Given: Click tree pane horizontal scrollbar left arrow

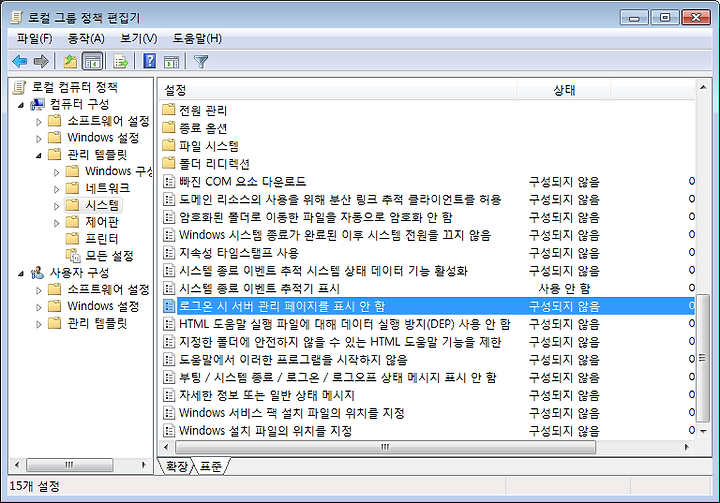Looking at the screenshot, I should pyautogui.click(x=17, y=465).
